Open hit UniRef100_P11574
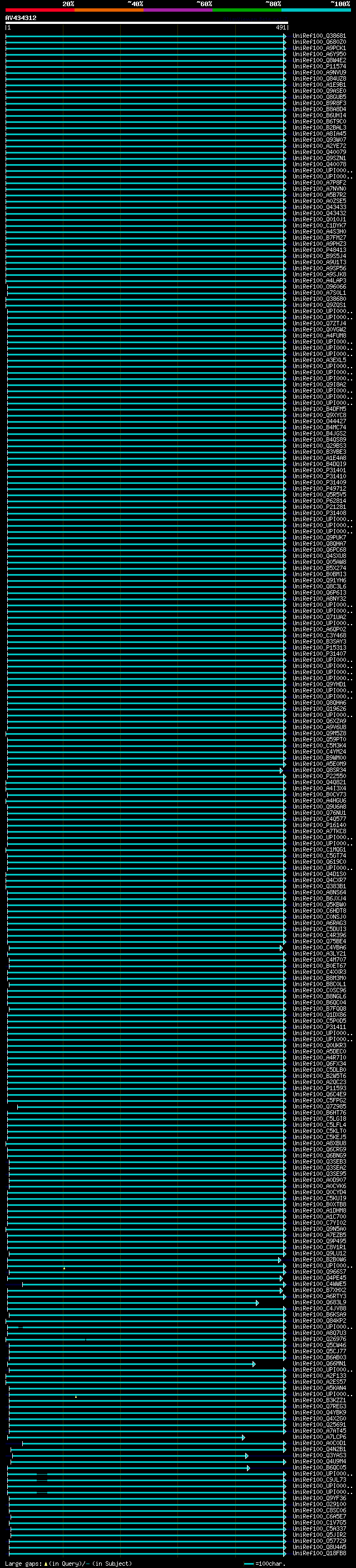 pyautogui.click(x=319, y=66)
